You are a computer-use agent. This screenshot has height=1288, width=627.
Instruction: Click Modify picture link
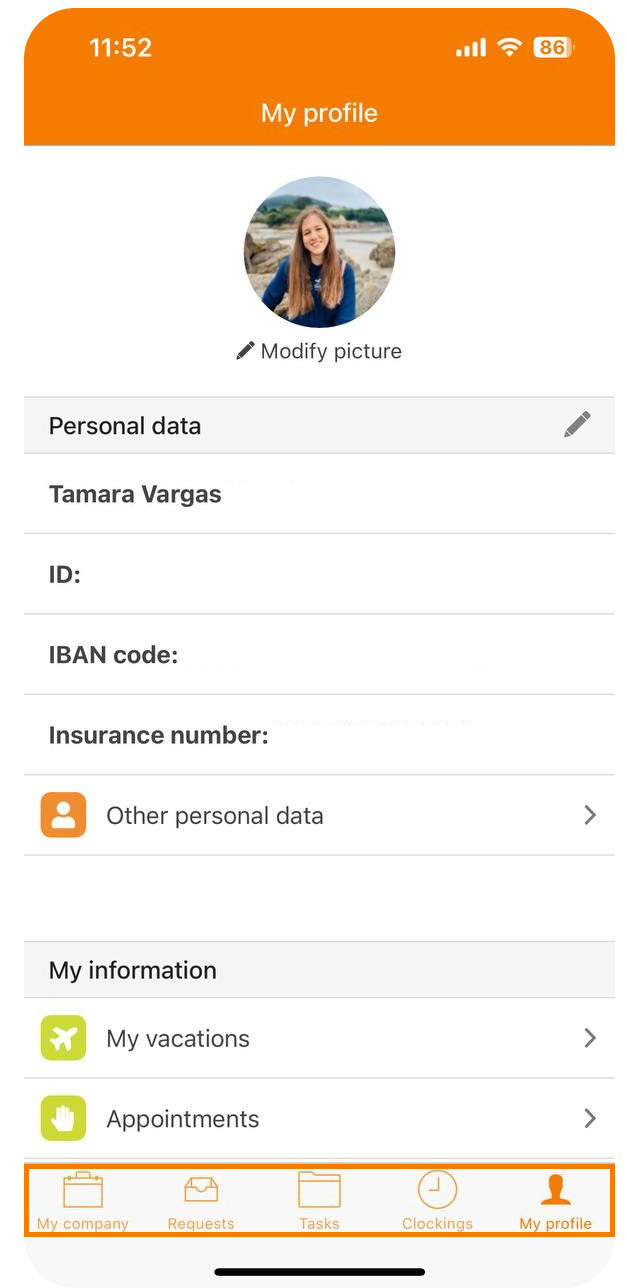[319, 351]
